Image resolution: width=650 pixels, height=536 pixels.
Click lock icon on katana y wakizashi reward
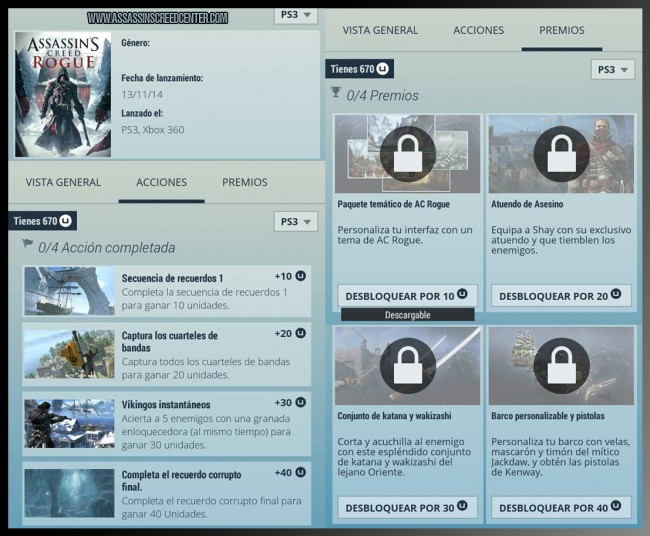tap(407, 365)
